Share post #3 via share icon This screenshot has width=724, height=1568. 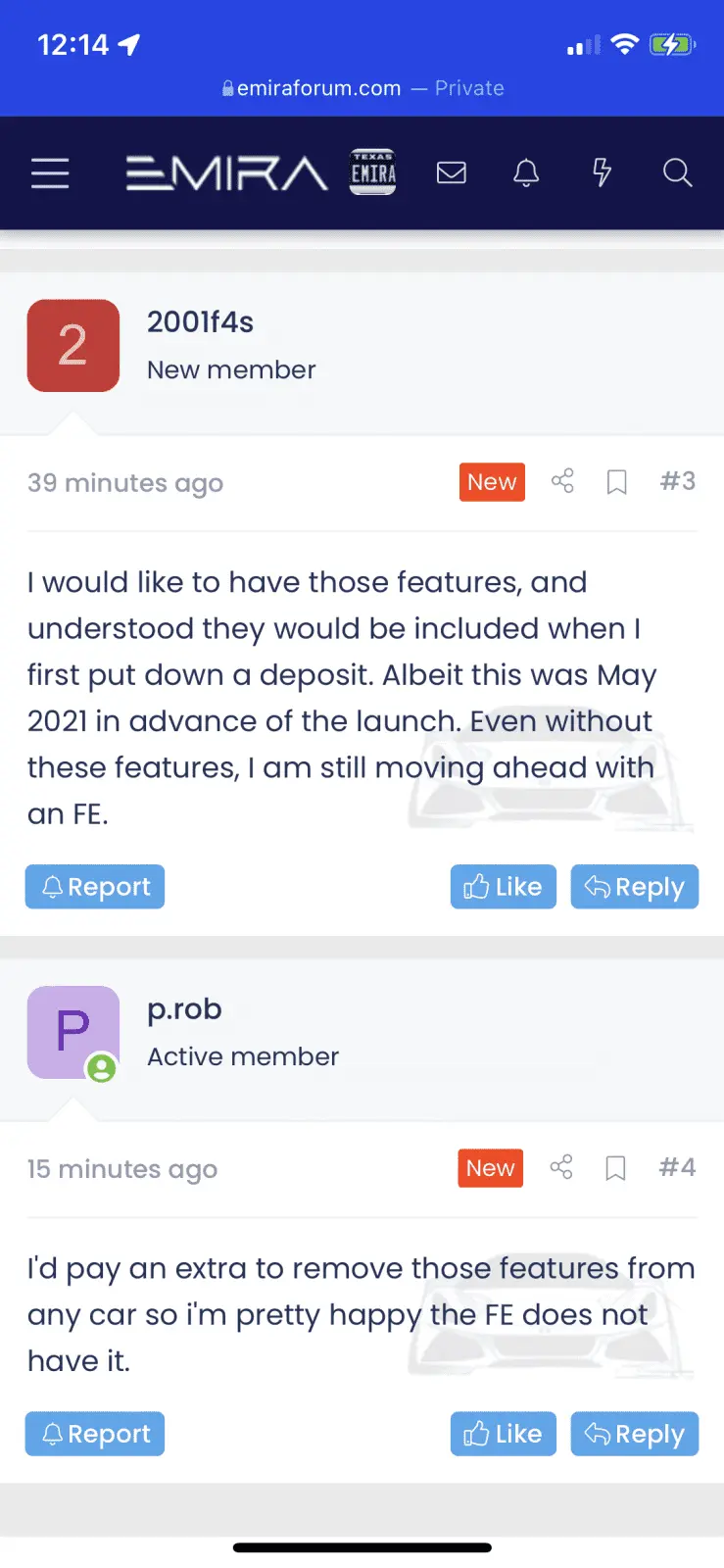click(x=562, y=481)
